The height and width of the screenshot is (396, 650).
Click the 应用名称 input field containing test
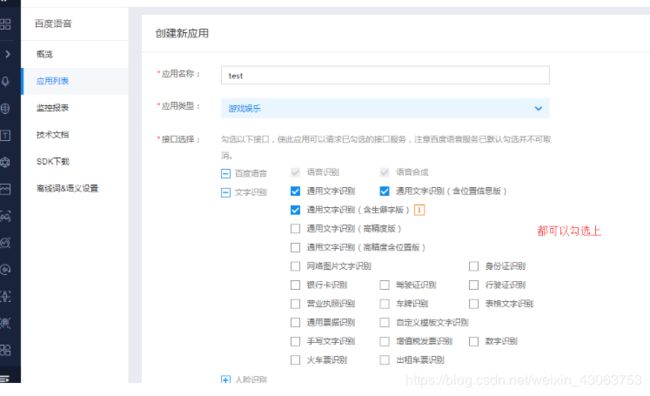click(385, 75)
